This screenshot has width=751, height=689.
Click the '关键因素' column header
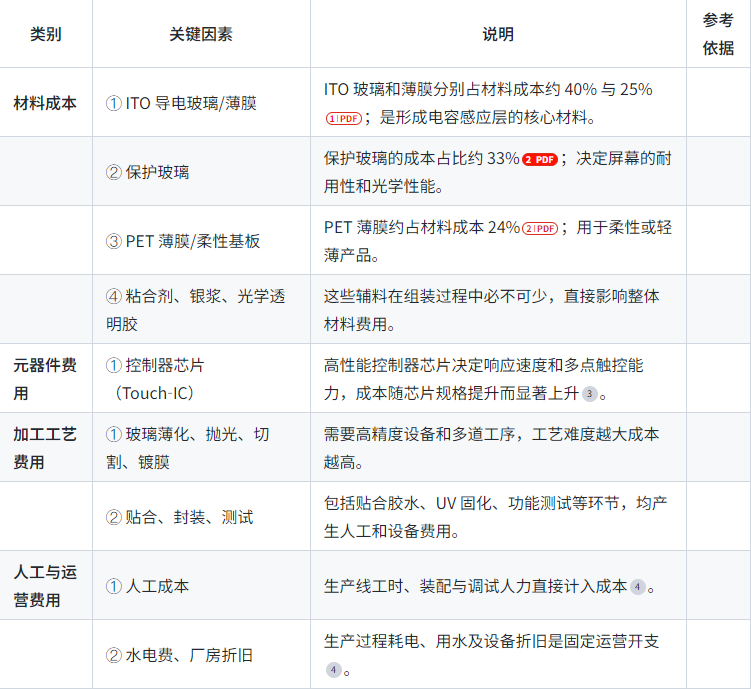coord(201,34)
